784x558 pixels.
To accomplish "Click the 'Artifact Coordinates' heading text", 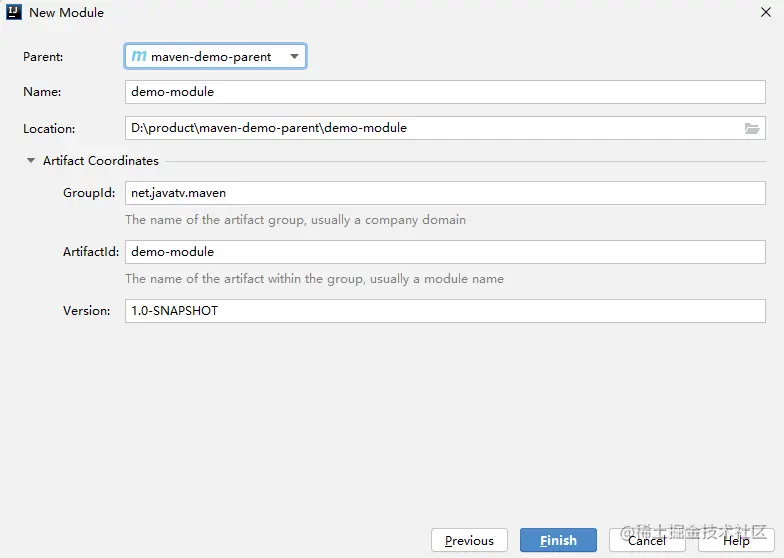I will 100,160.
